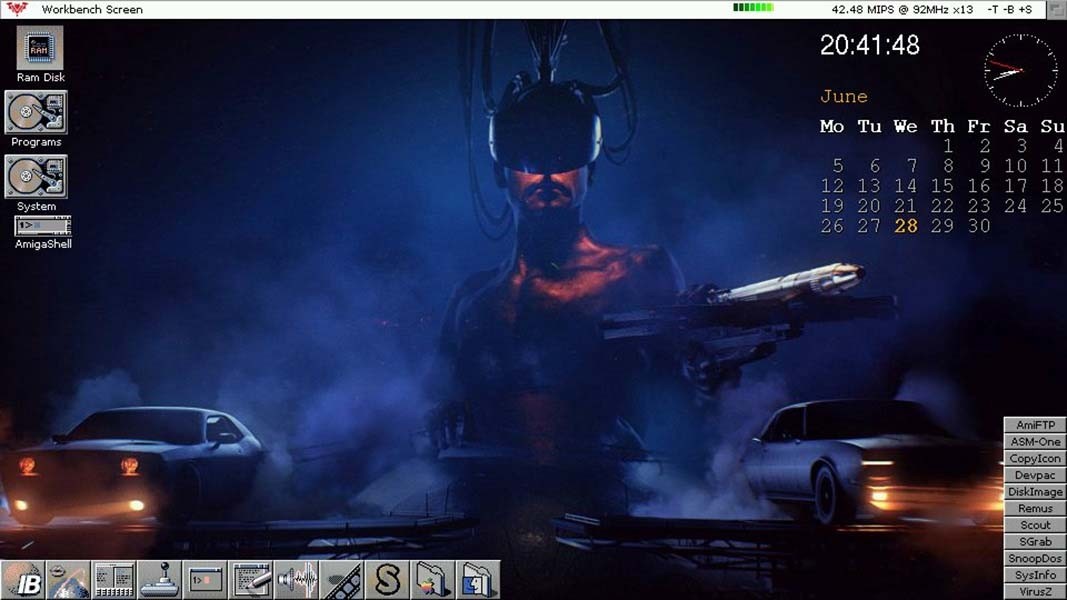Launch Devpac from the button list
Screen dimensions: 1067x600
click(x=1035, y=475)
